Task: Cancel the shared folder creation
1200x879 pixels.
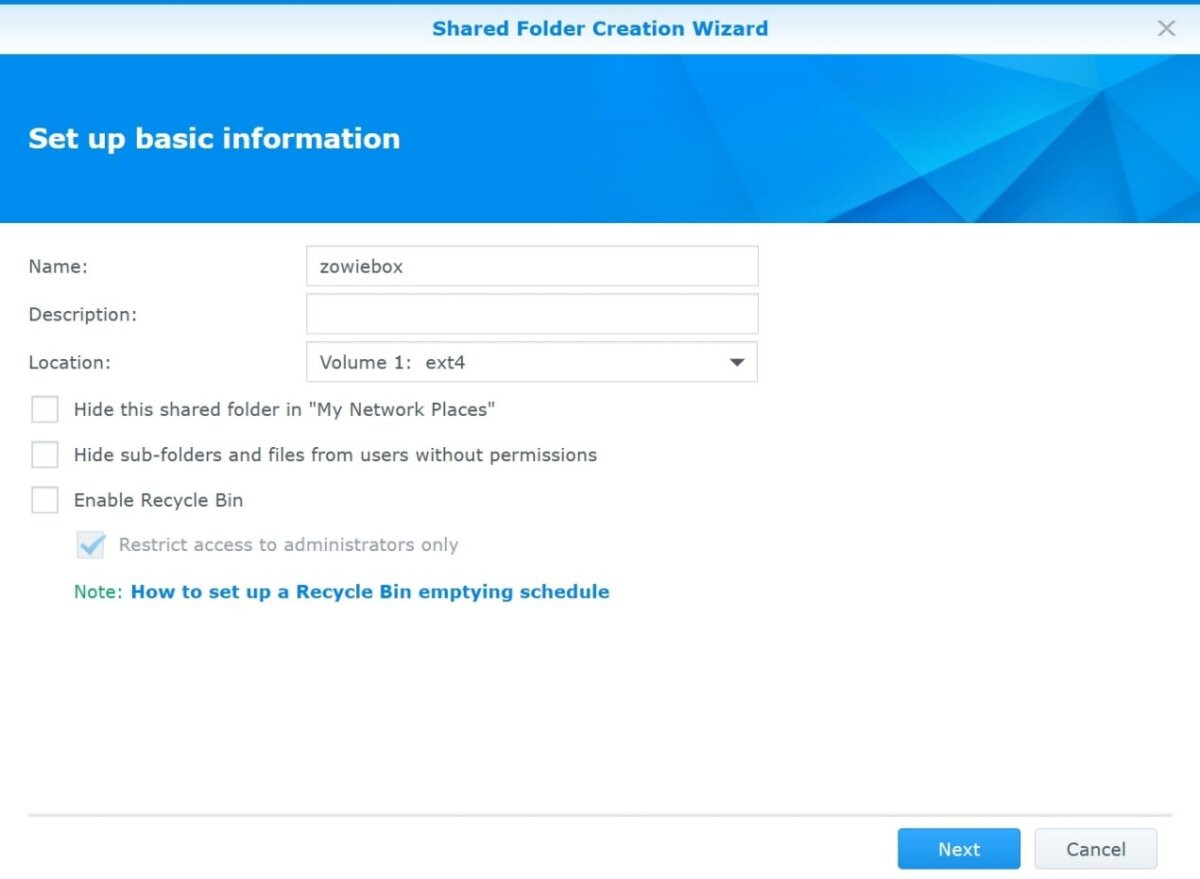Action: (x=1095, y=849)
